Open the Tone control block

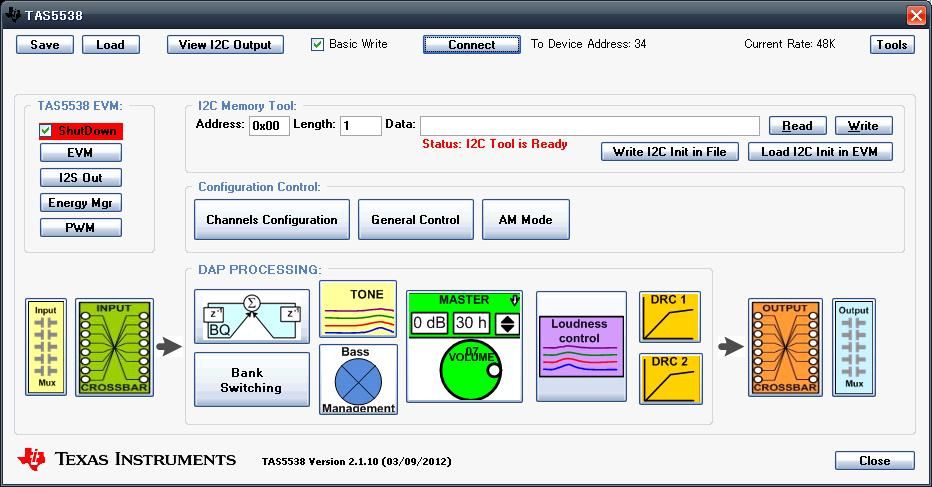click(x=358, y=309)
